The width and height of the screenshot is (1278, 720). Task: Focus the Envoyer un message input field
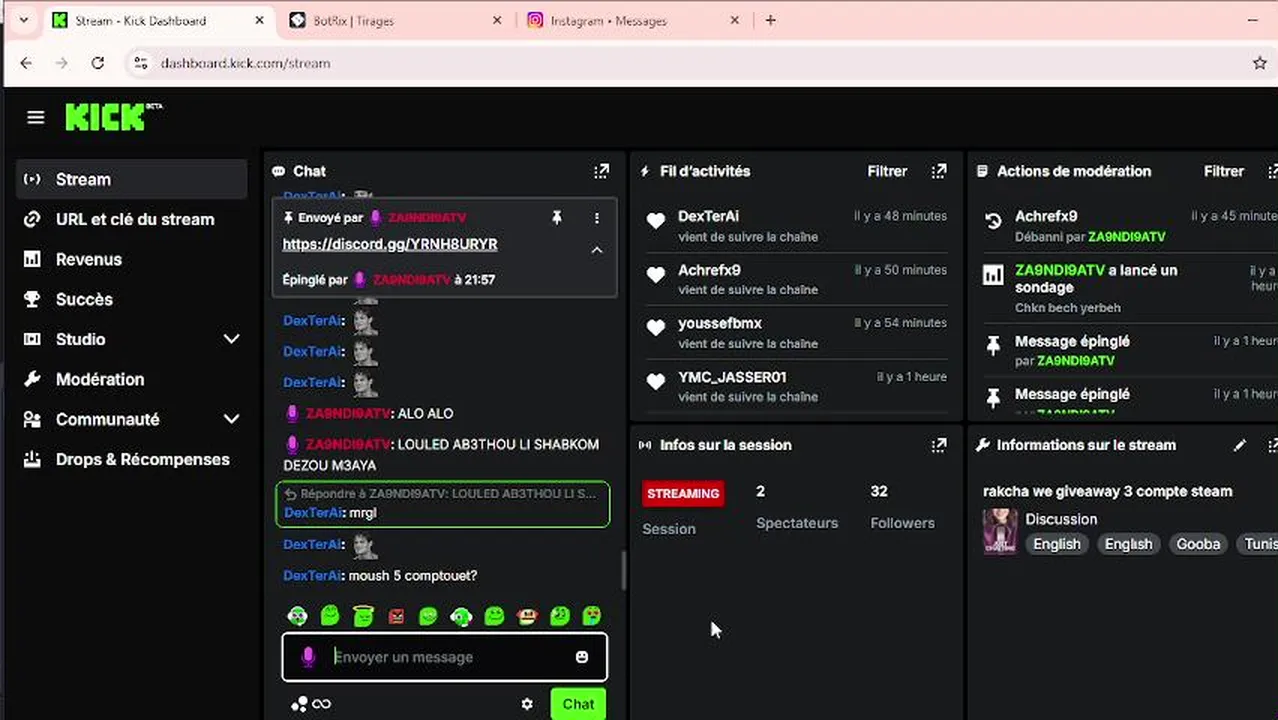445,657
